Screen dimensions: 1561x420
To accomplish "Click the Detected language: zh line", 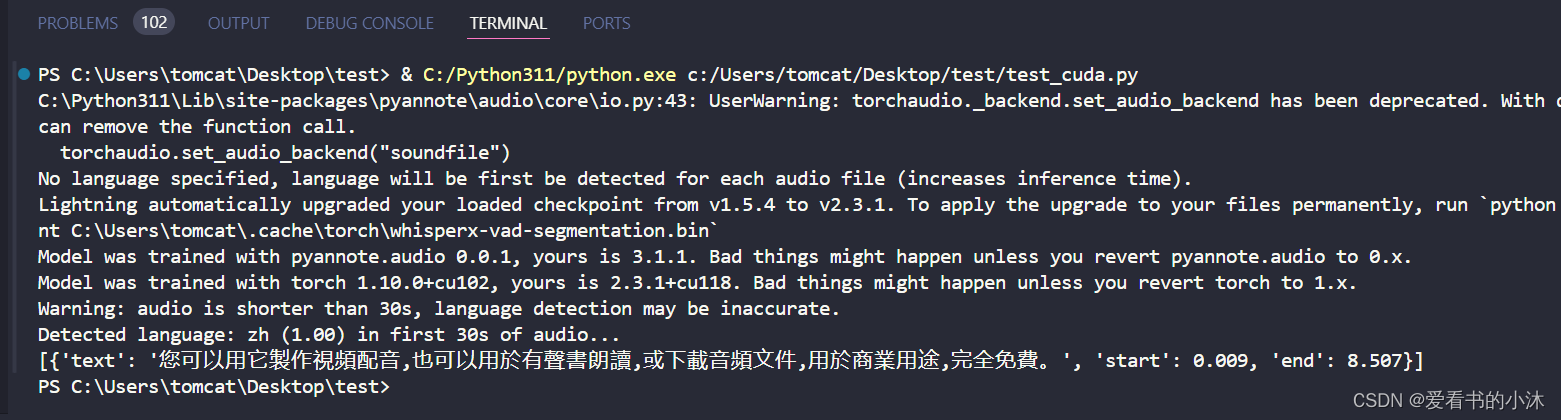I will (x=328, y=335).
